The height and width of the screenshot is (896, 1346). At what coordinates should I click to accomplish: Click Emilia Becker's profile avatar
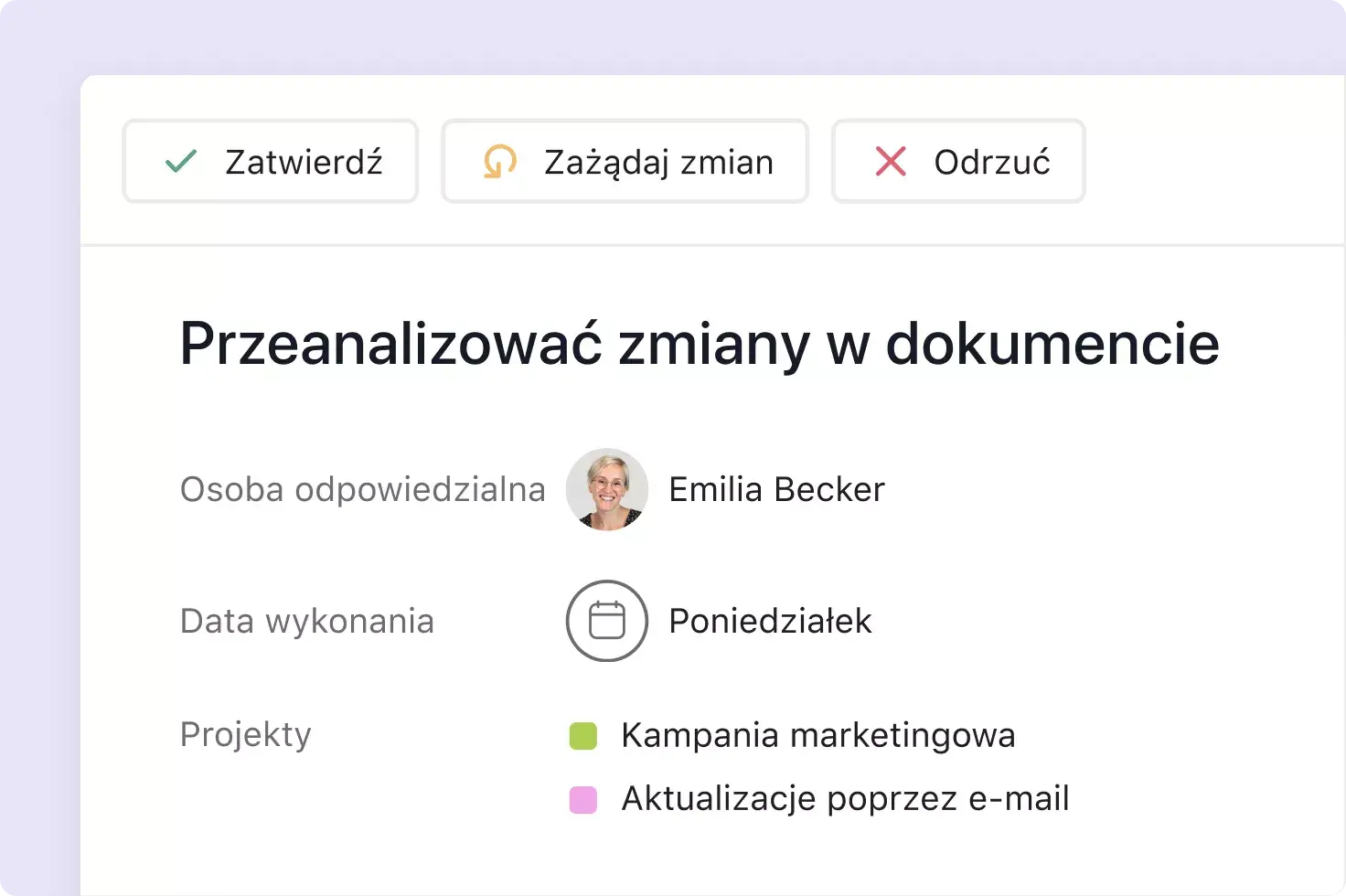click(x=607, y=489)
